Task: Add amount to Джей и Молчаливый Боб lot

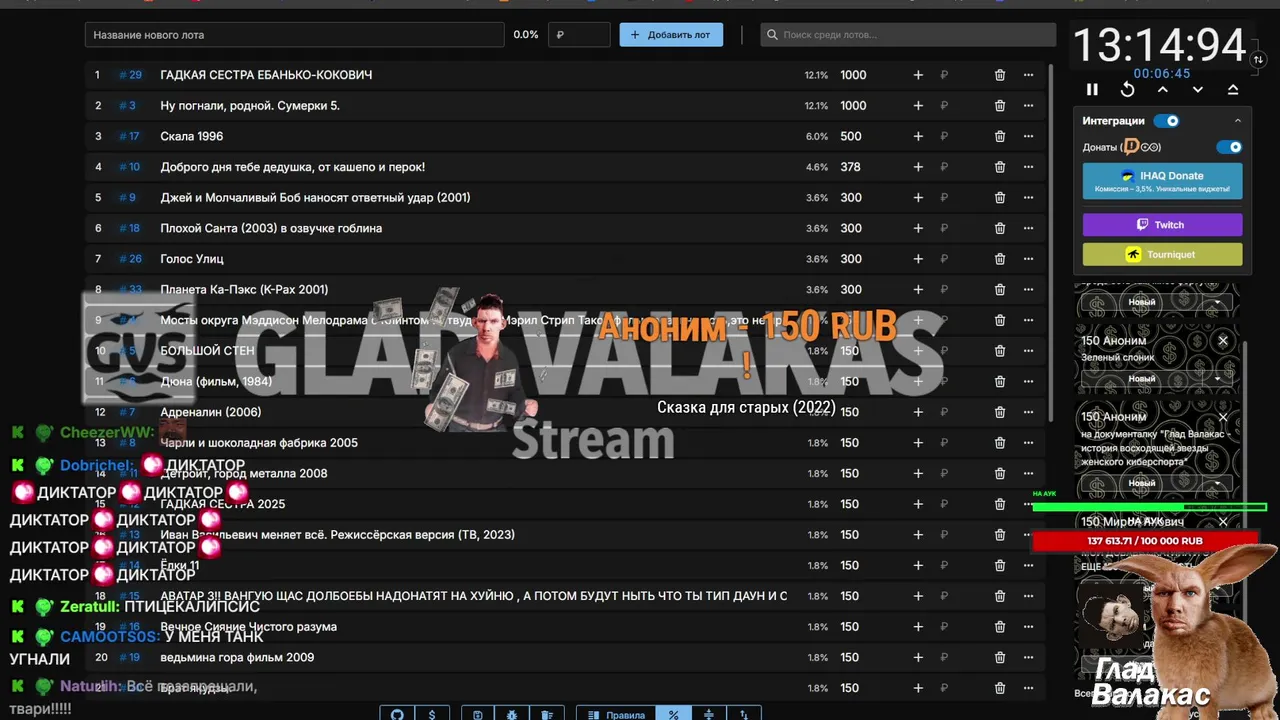Action: coord(918,198)
